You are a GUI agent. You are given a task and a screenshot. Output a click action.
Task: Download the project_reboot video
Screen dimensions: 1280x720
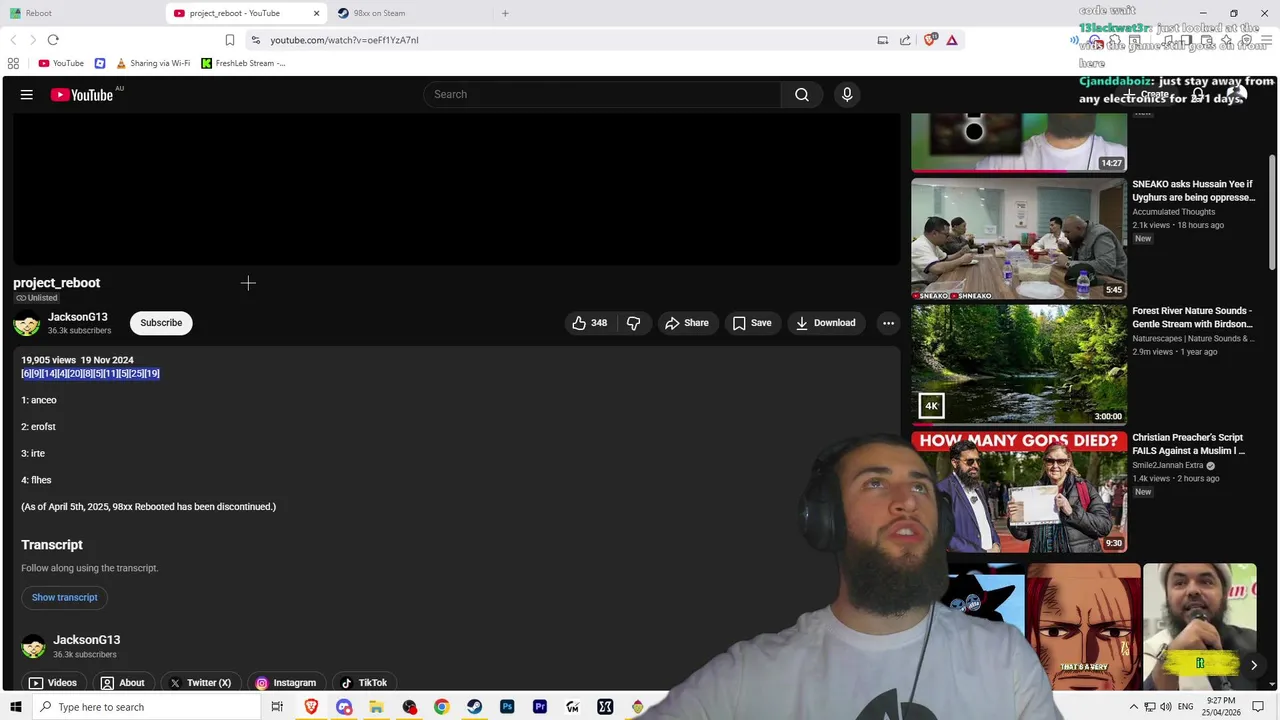coord(825,323)
